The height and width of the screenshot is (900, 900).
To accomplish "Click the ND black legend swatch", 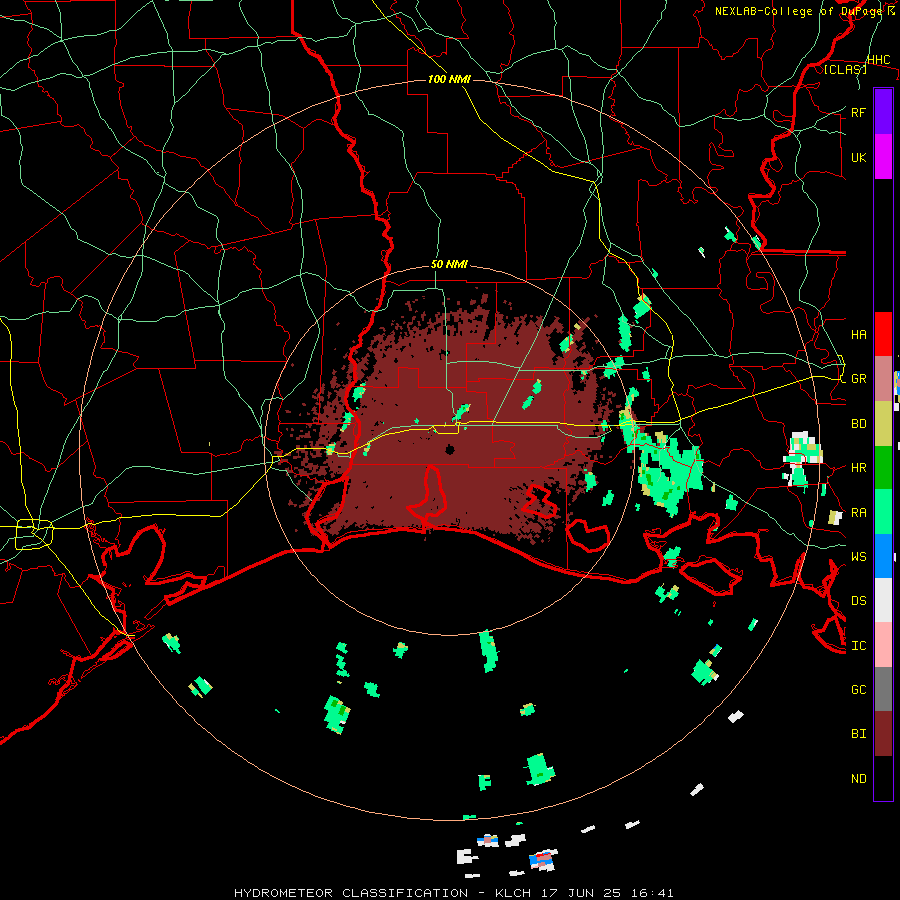I will coord(883,778).
